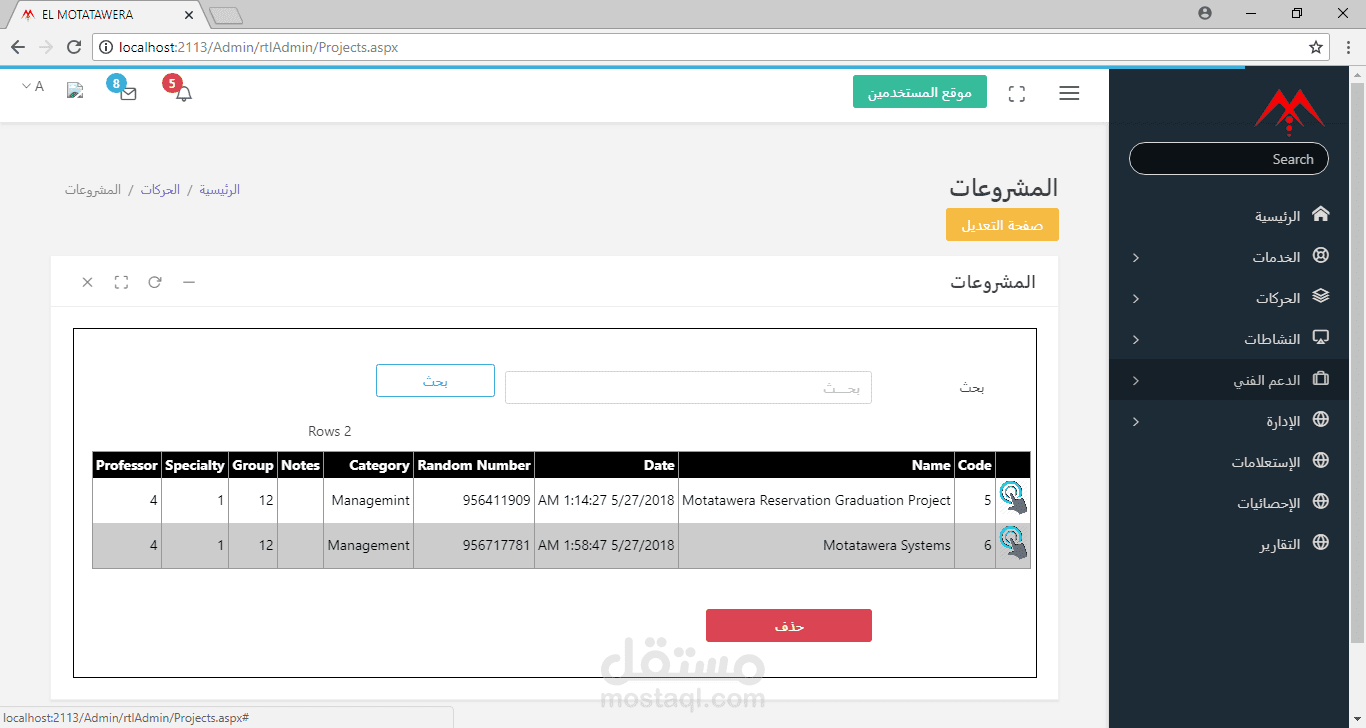Close the المشروعات card panel
This screenshot has width=1366, height=728.
point(88,282)
